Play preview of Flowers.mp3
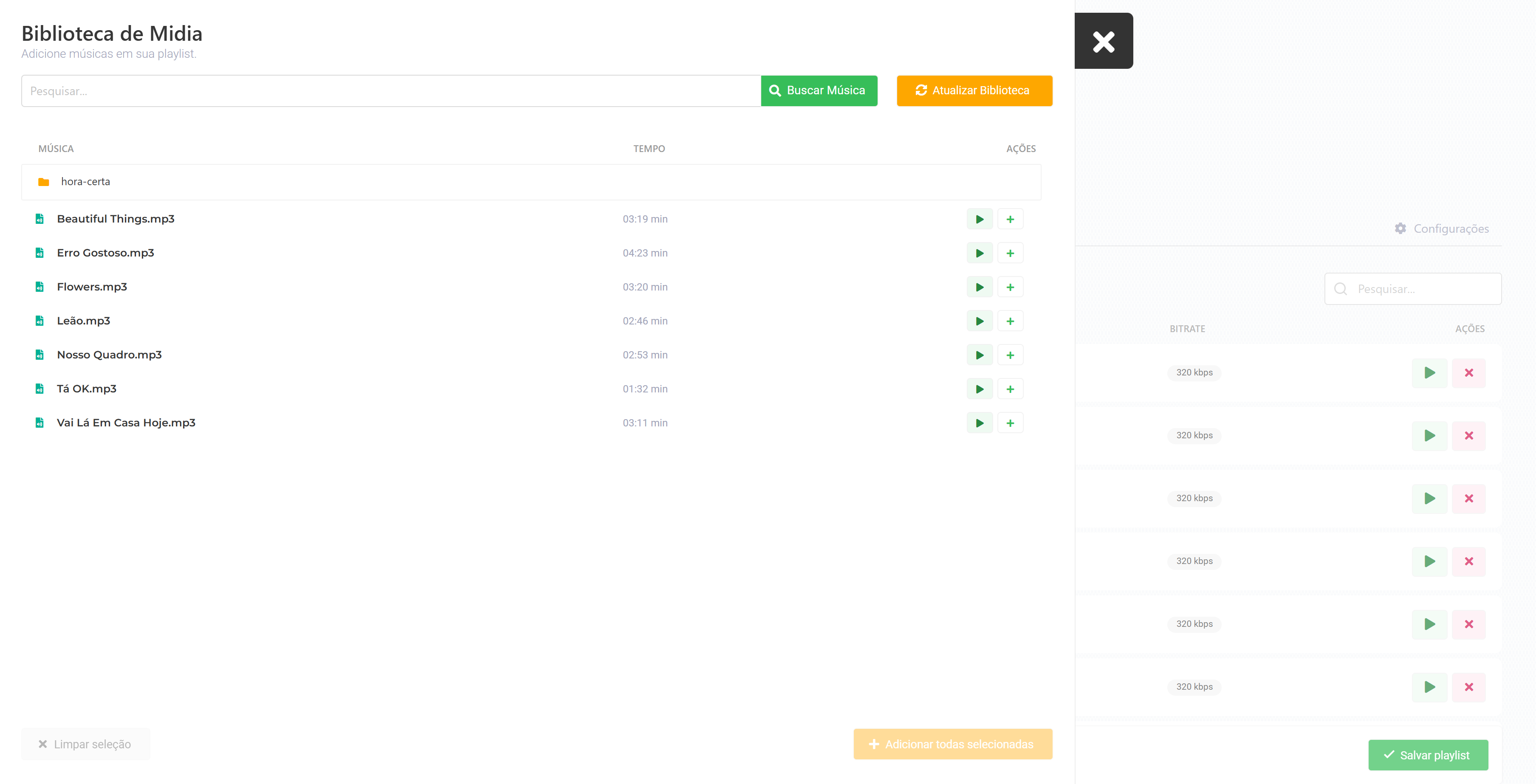 pyautogui.click(x=979, y=287)
